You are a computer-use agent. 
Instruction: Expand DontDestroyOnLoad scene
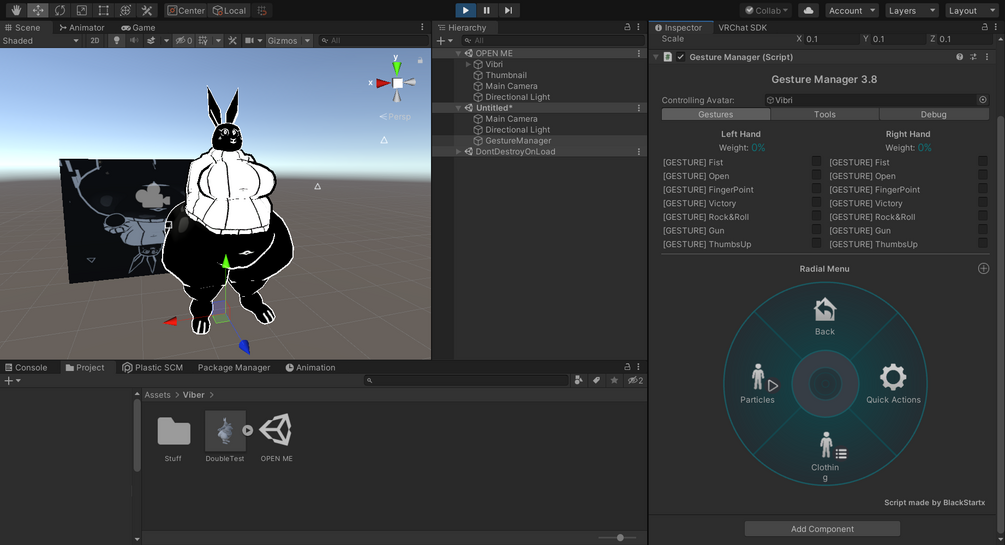pyautogui.click(x=458, y=151)
